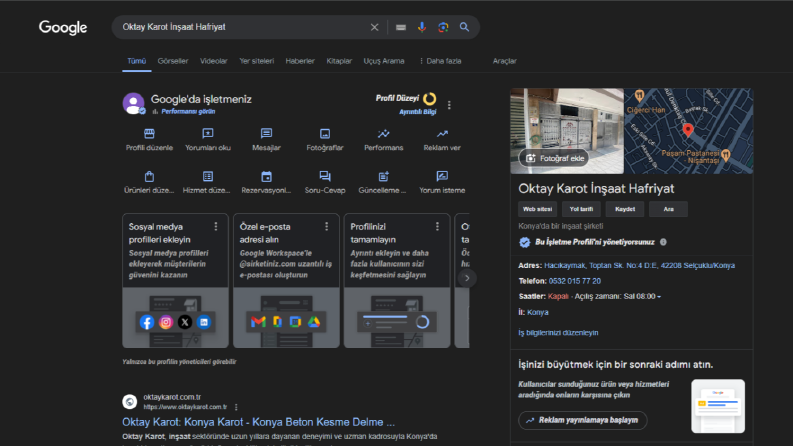
Task: Open the business profile three-dot menu
Action: 449,105
